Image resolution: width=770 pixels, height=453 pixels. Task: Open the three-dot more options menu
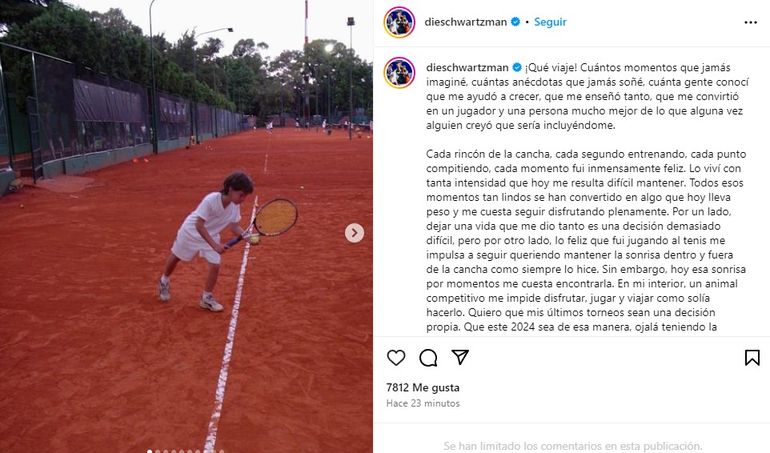750,23
